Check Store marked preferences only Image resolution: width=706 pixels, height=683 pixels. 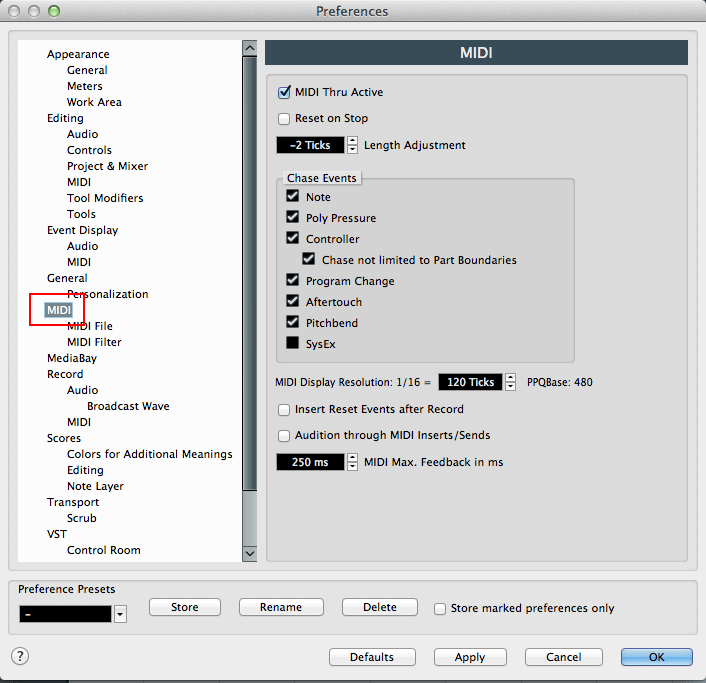tap(440, 609)
